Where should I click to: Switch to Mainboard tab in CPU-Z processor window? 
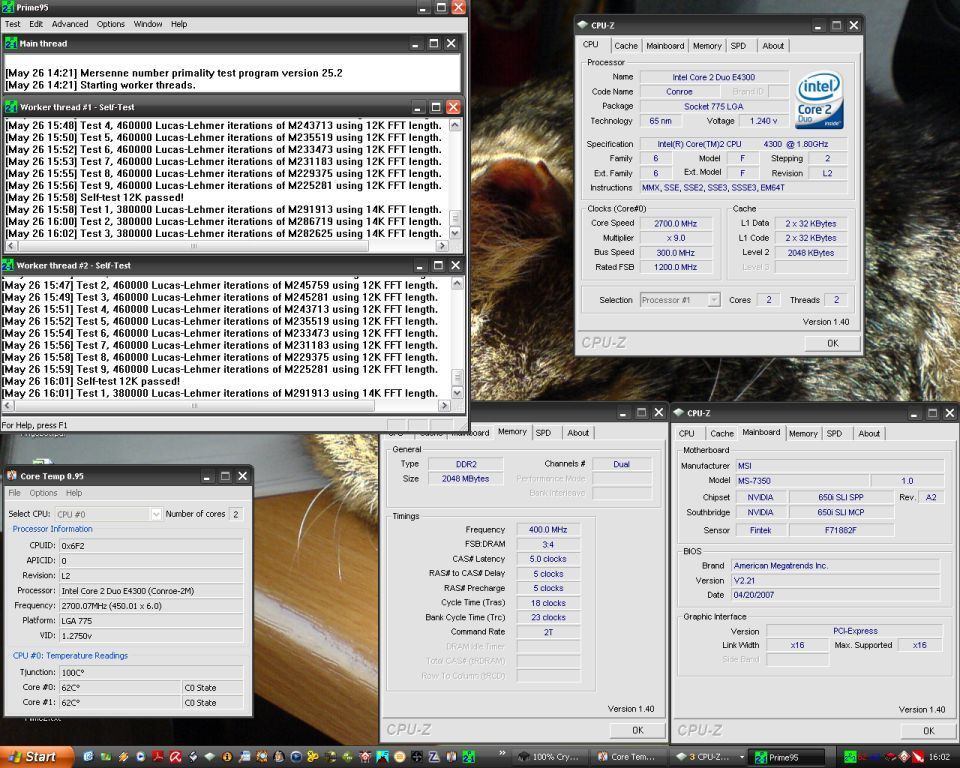665,46
